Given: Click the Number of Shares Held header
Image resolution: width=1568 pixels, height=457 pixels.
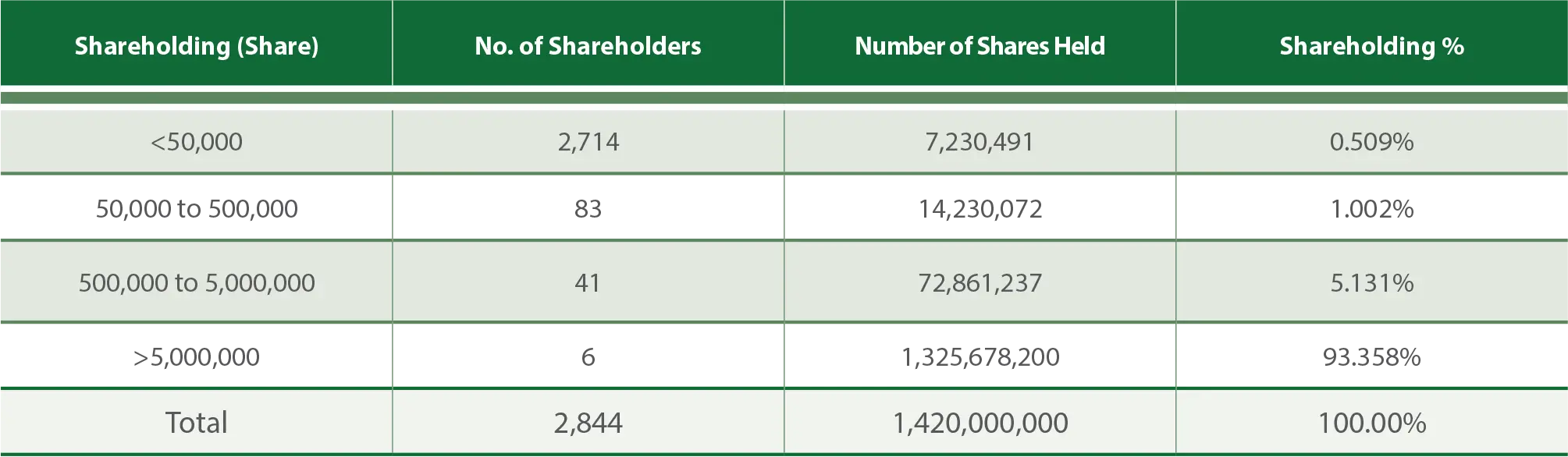Looking at the screenshot, I should [x=980, y=46].
